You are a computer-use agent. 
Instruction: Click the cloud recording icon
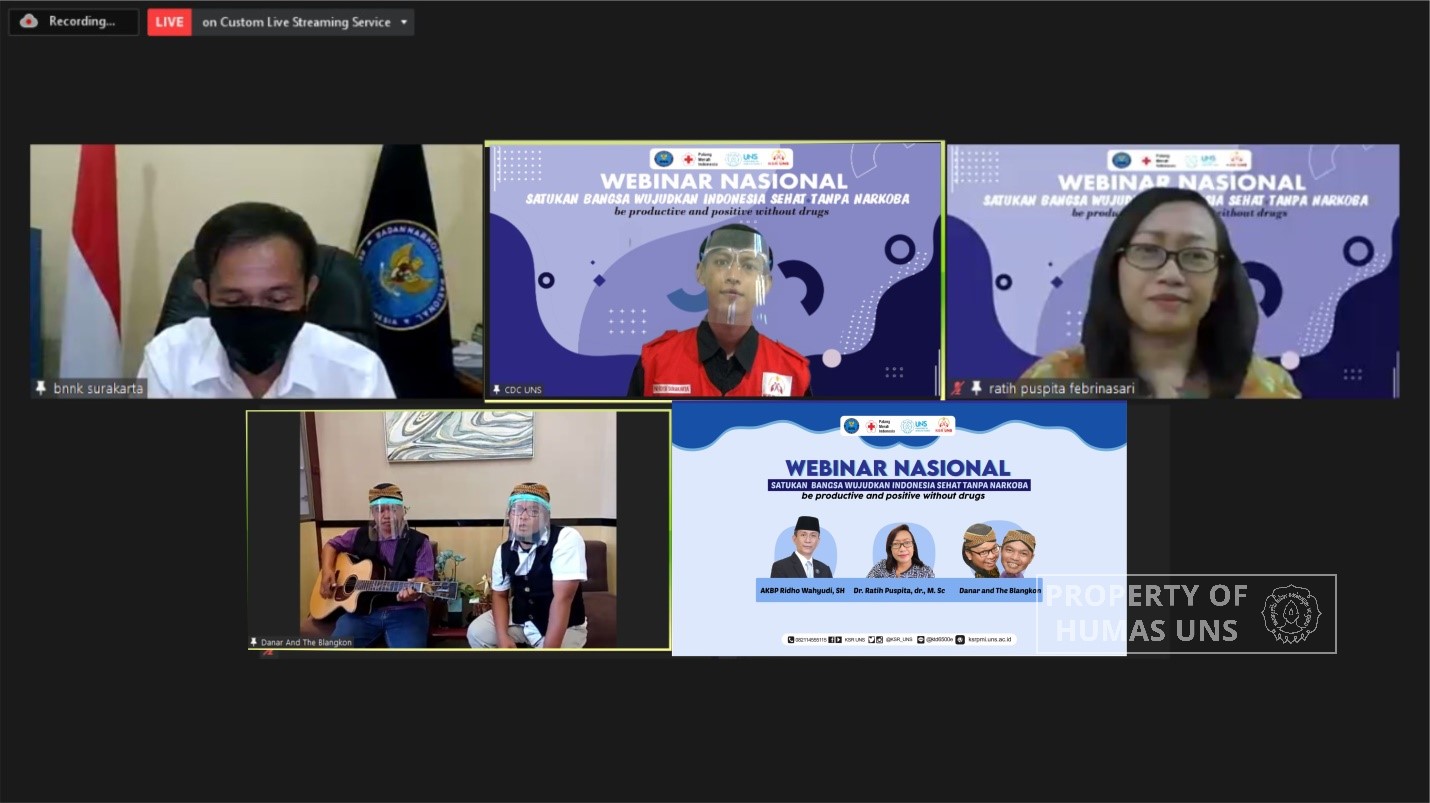28,21
